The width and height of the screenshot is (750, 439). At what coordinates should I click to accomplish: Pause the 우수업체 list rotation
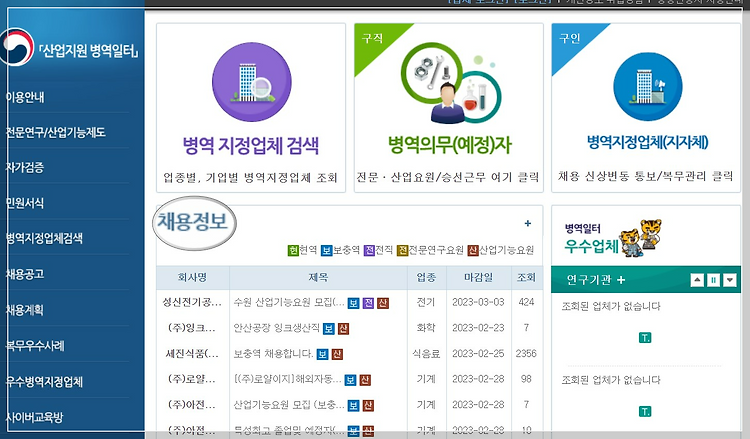tap(713, 280)
